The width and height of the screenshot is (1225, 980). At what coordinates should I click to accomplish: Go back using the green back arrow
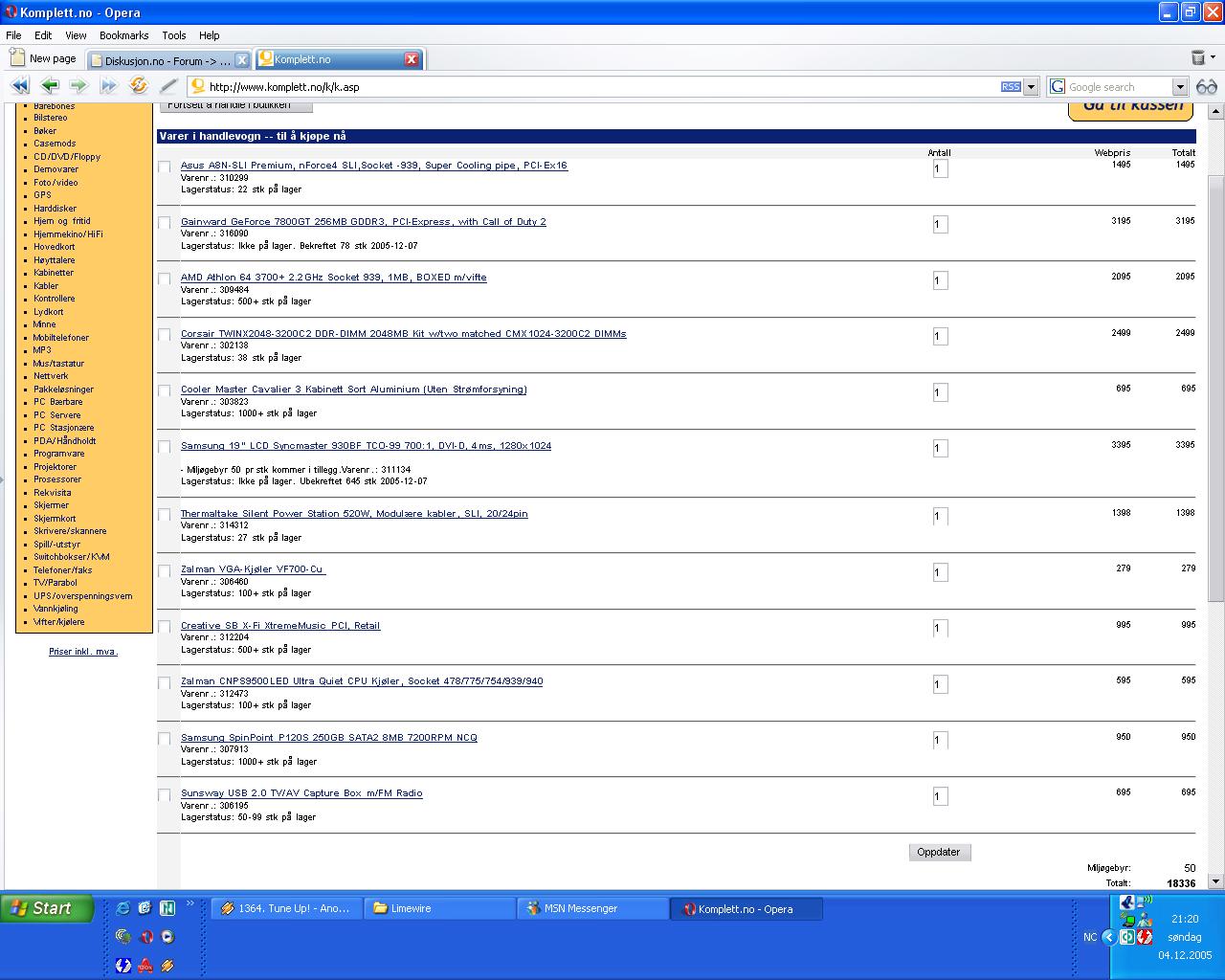pos(50,86)
